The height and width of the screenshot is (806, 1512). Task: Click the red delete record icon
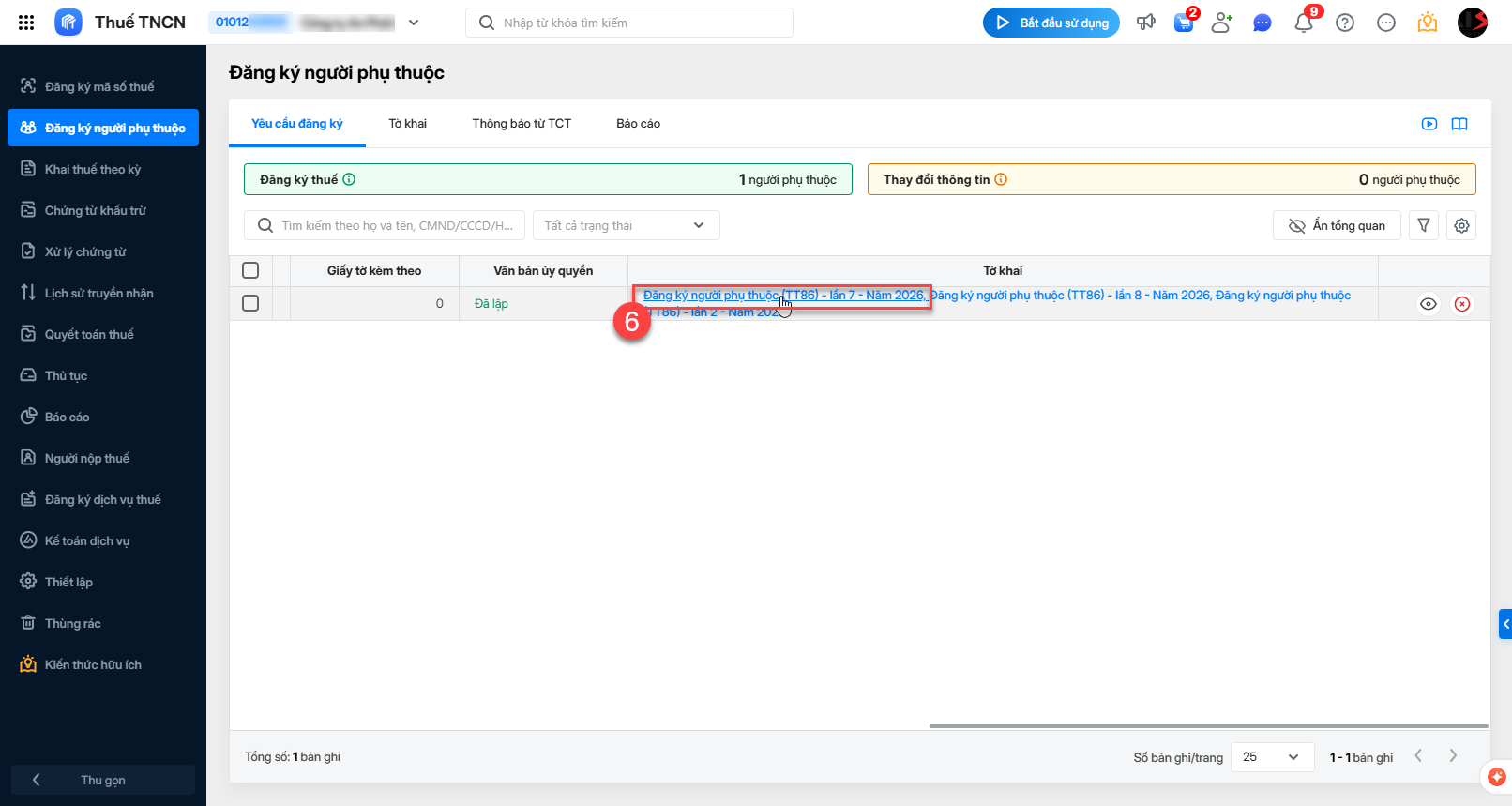tap(1462, 304)
